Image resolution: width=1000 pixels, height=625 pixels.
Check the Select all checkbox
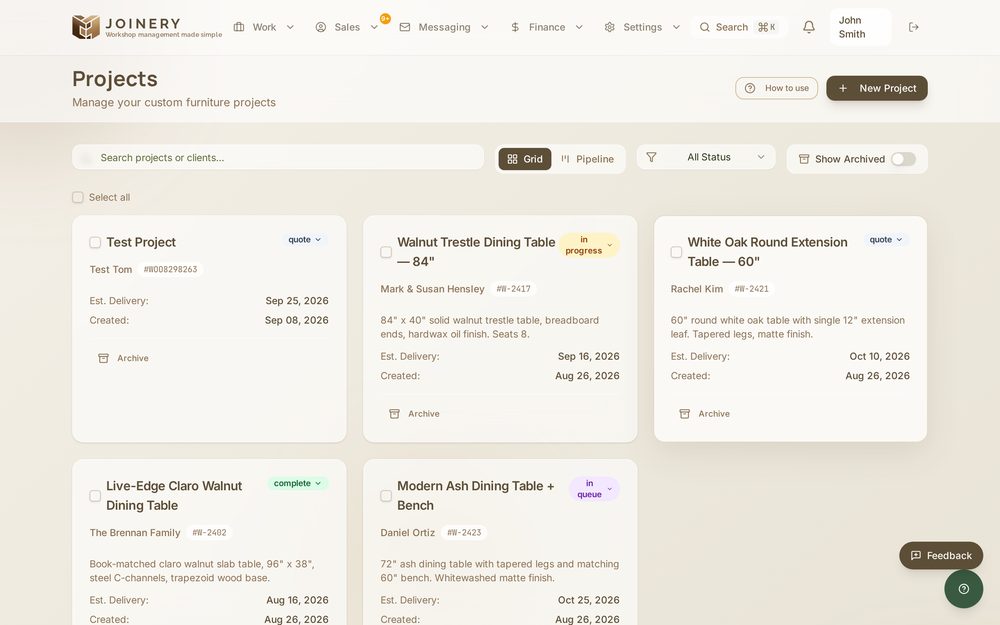(78, 197)
